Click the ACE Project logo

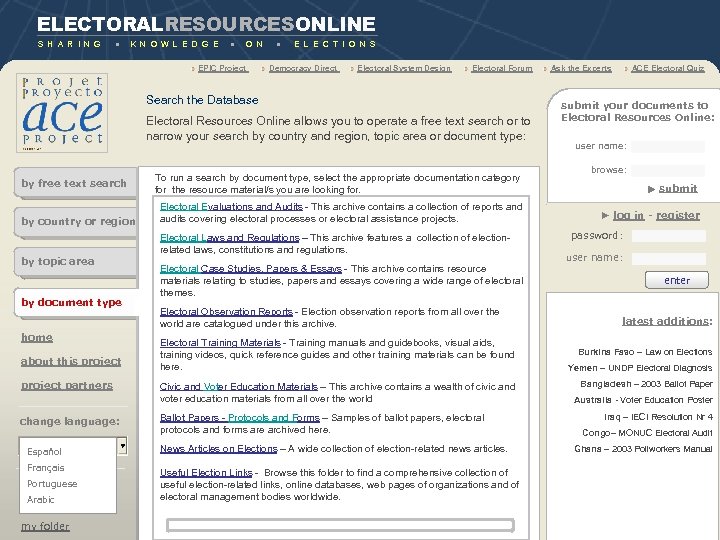tap(62, 112)
